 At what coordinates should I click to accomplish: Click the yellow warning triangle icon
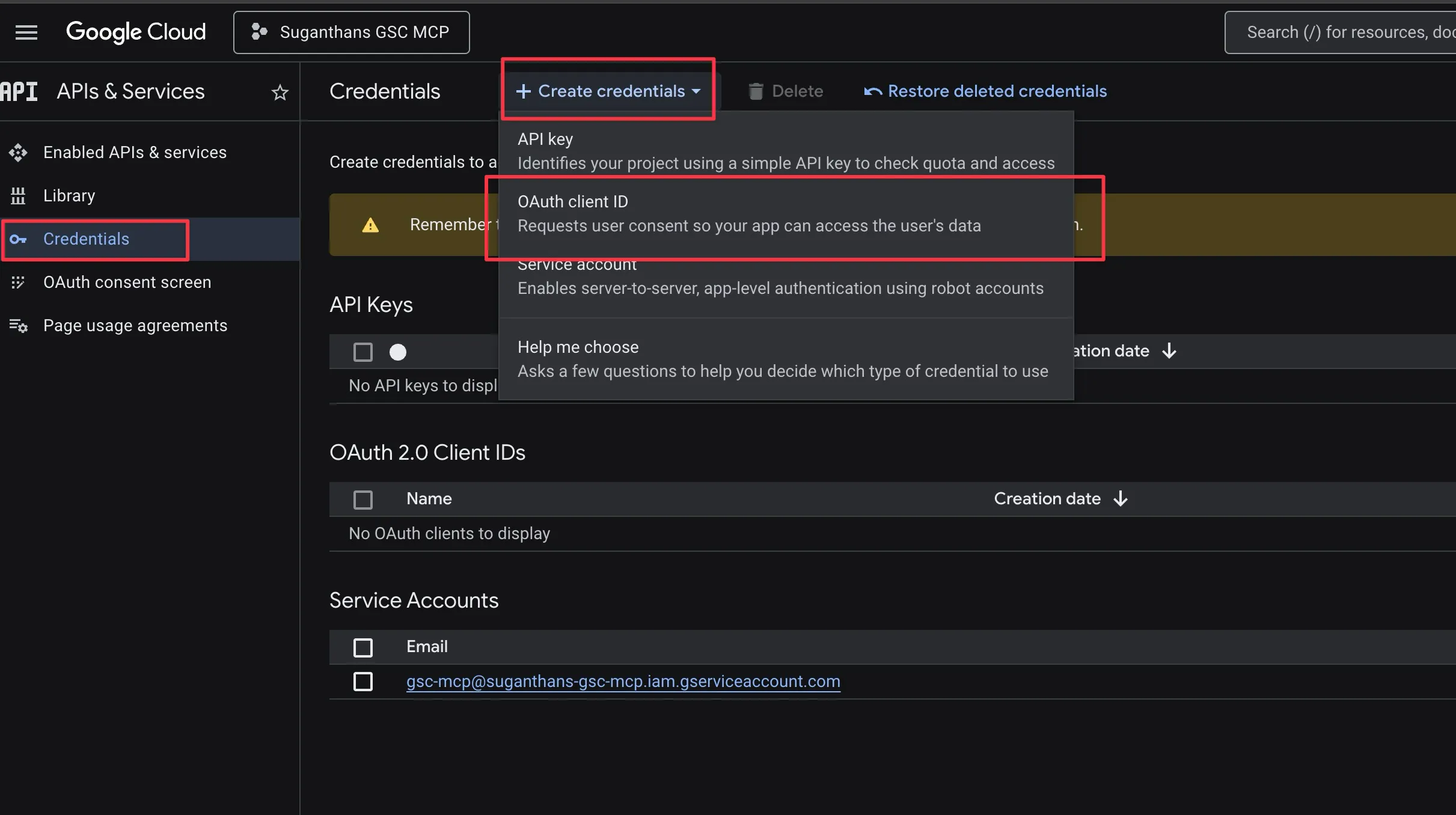370,225
